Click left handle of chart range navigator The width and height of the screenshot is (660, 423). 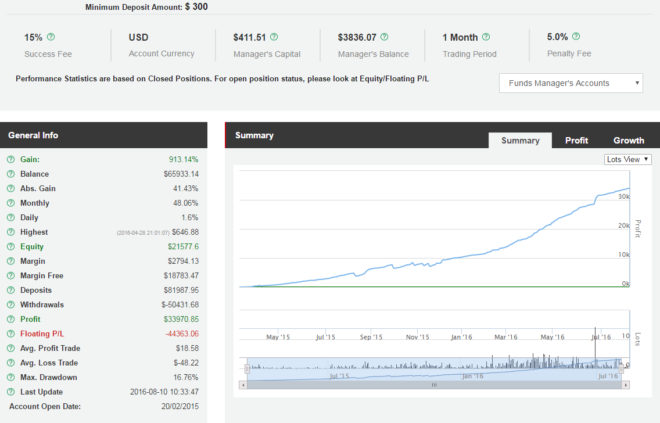point(246,369)
